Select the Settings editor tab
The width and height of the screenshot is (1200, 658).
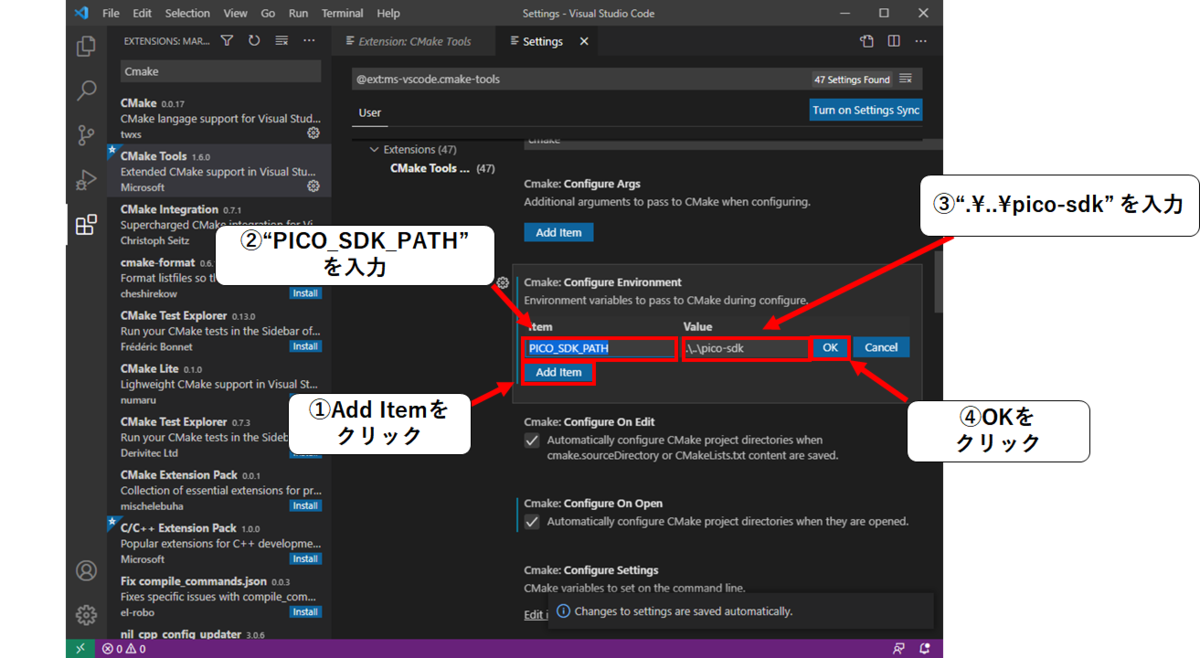coord(547,42)
